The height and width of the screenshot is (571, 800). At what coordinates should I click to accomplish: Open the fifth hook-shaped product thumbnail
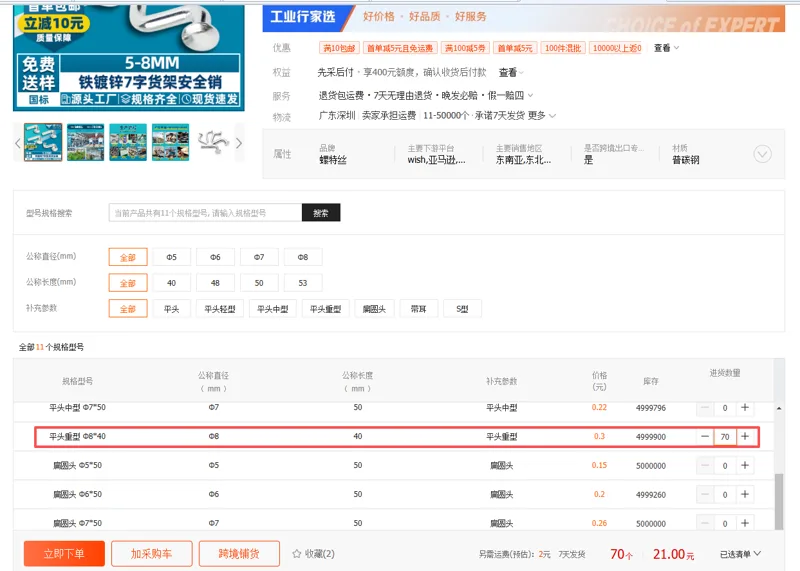(213, 142)
